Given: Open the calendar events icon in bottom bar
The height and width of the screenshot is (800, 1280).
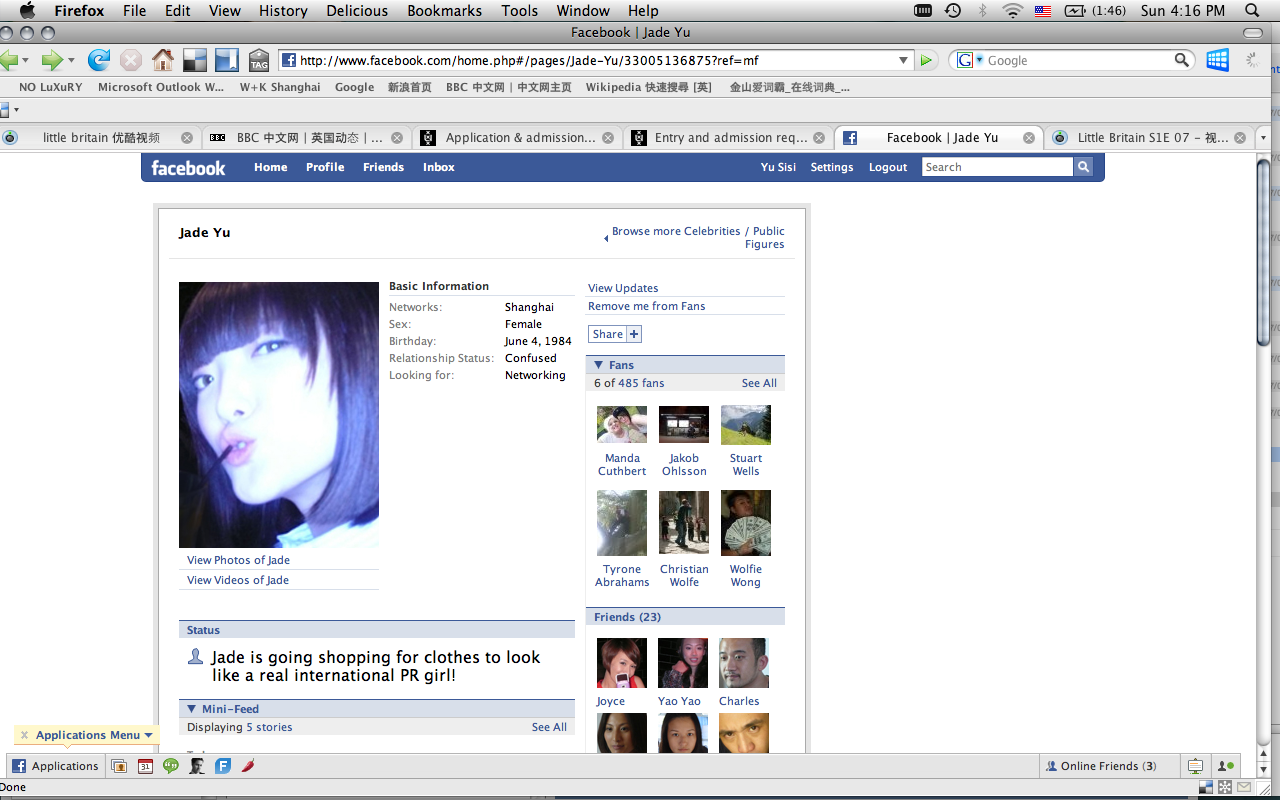Looking at the screenshot, I should click(x=145, y=766).
